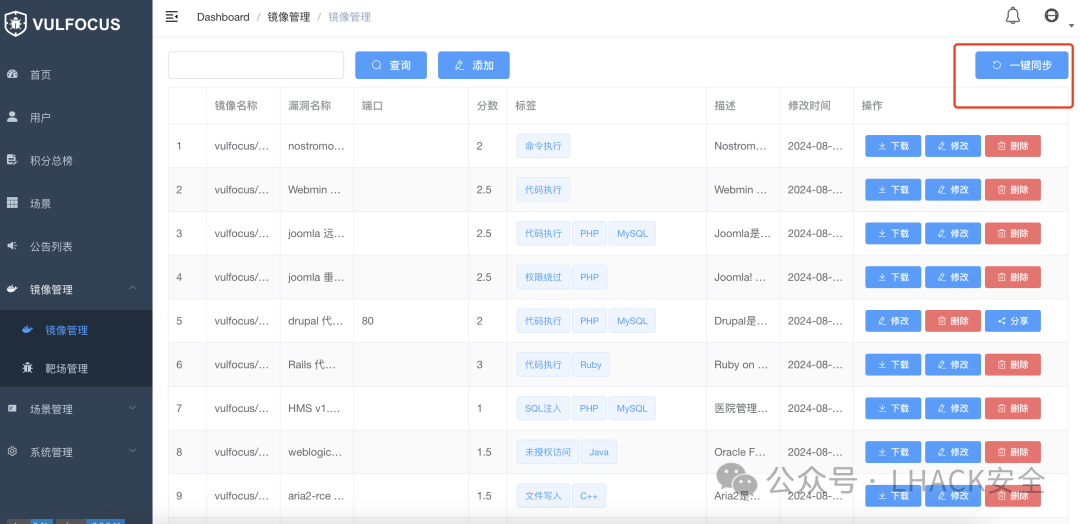Click the 漏洞名称 column header

click(310, 105)
